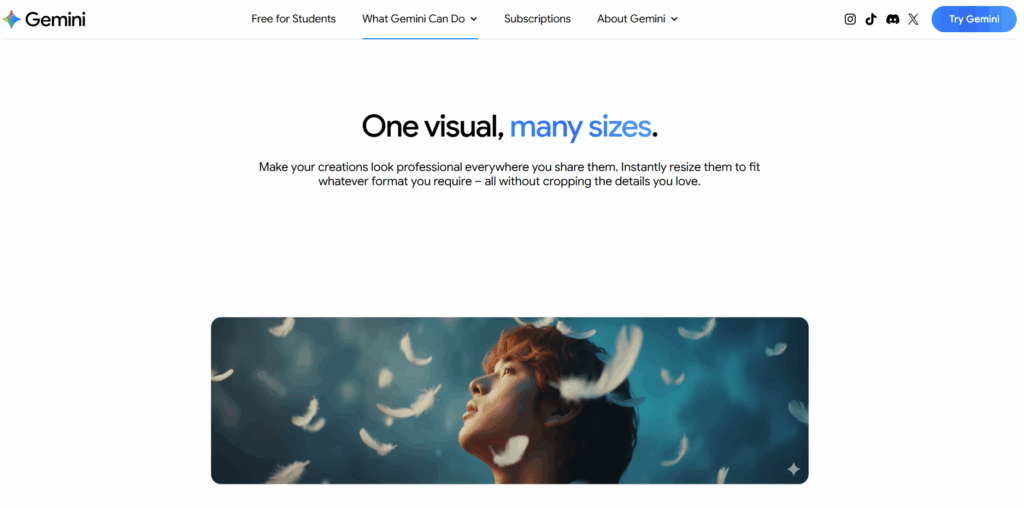Click the Try Gemini button
The height and width of the screenshot is (508, 1024).
[x=974, y=19]
